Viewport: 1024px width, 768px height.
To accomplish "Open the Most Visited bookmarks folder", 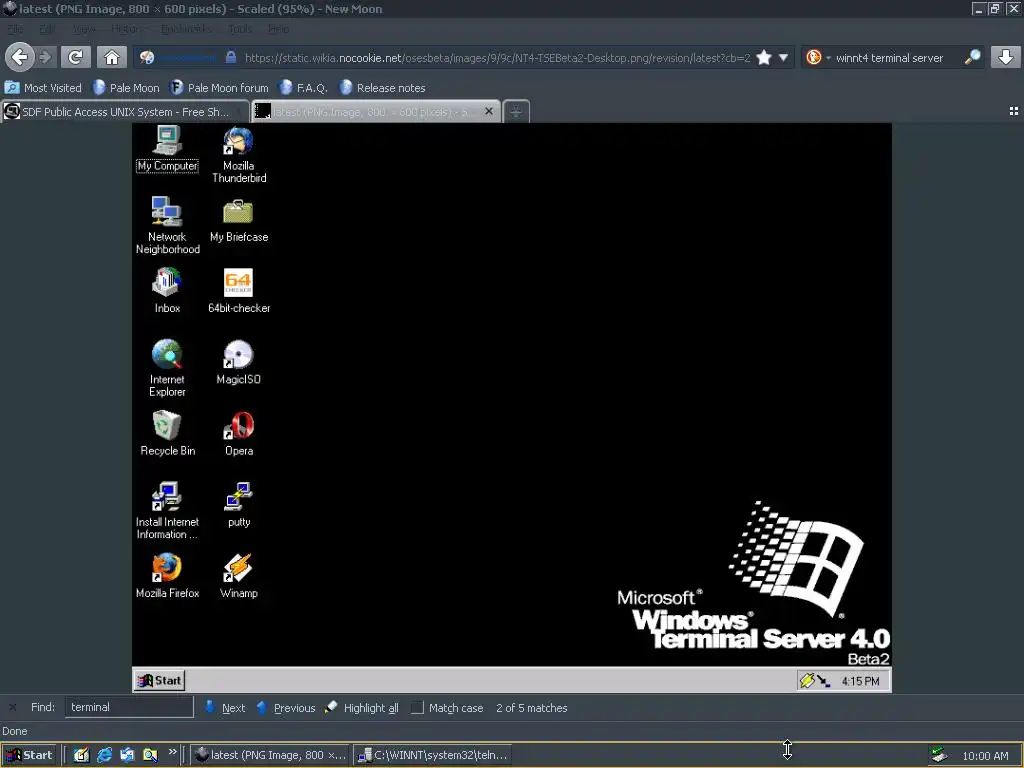I will (x=44, y=88).
